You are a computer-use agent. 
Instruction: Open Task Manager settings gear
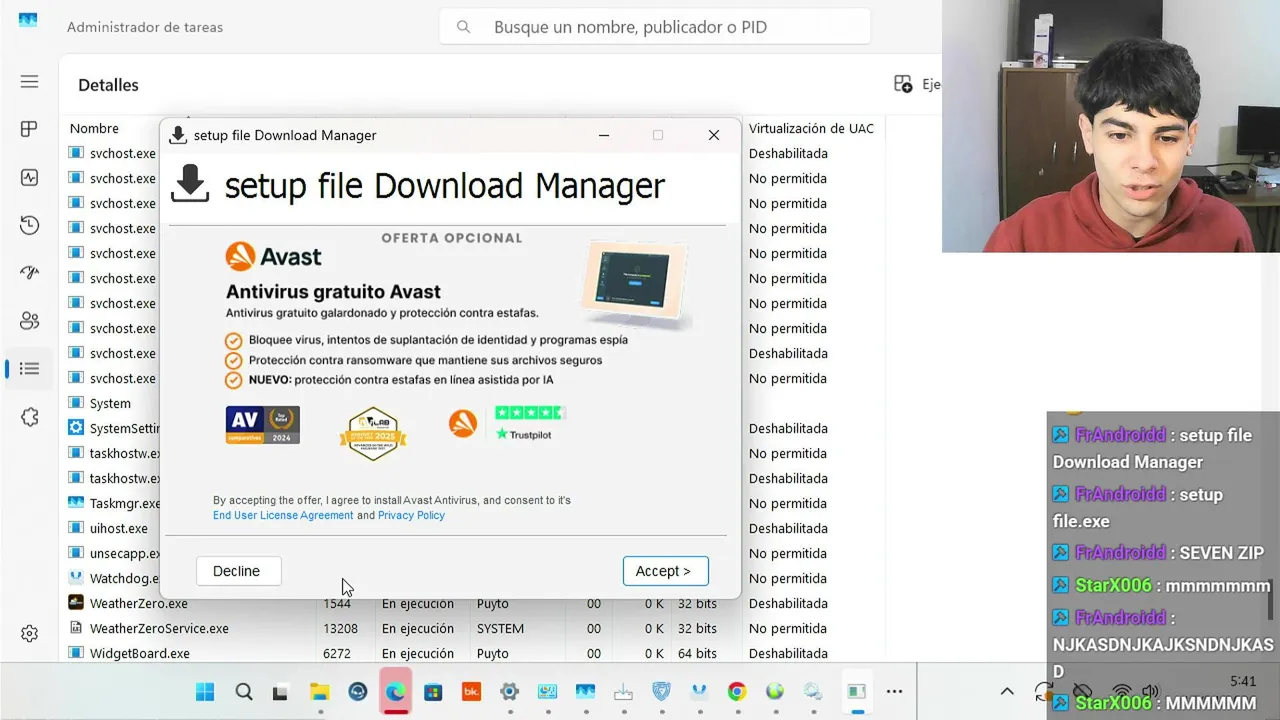pyautogui.click(x=29, y=634)
